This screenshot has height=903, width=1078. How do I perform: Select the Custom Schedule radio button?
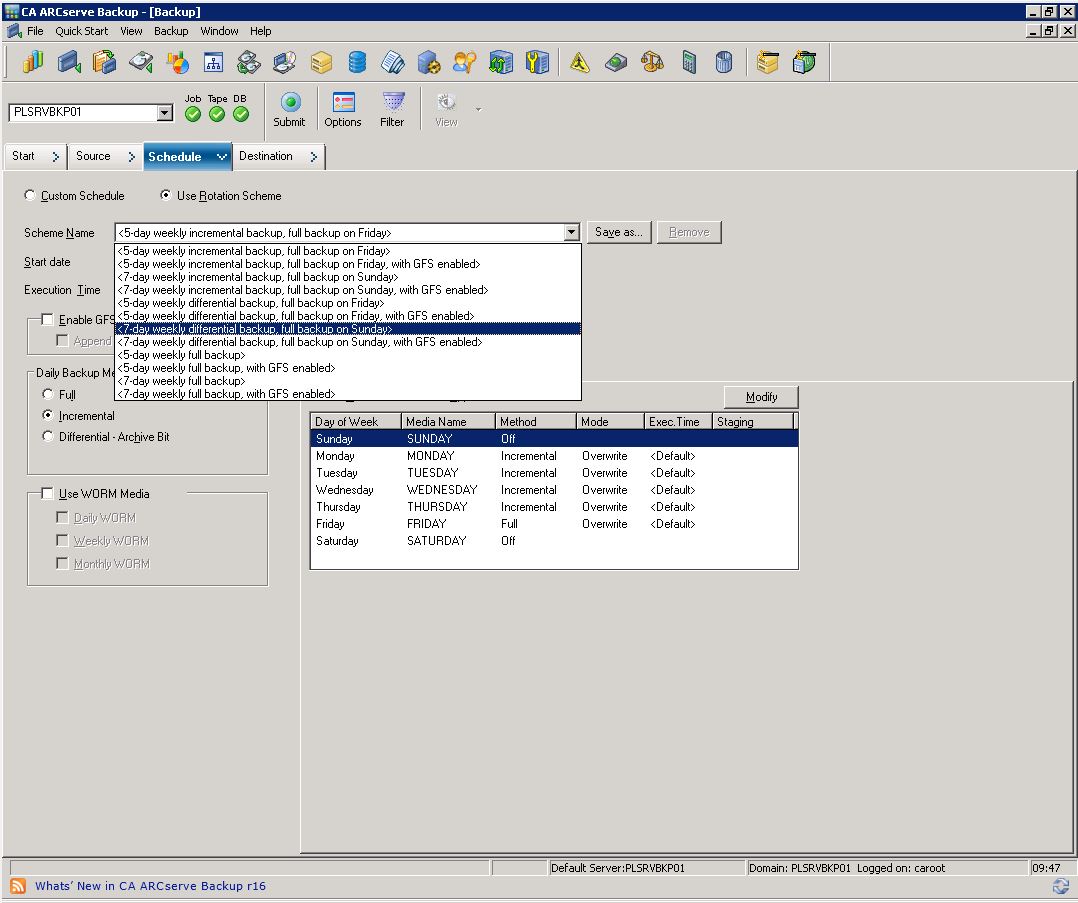(30, 196)
